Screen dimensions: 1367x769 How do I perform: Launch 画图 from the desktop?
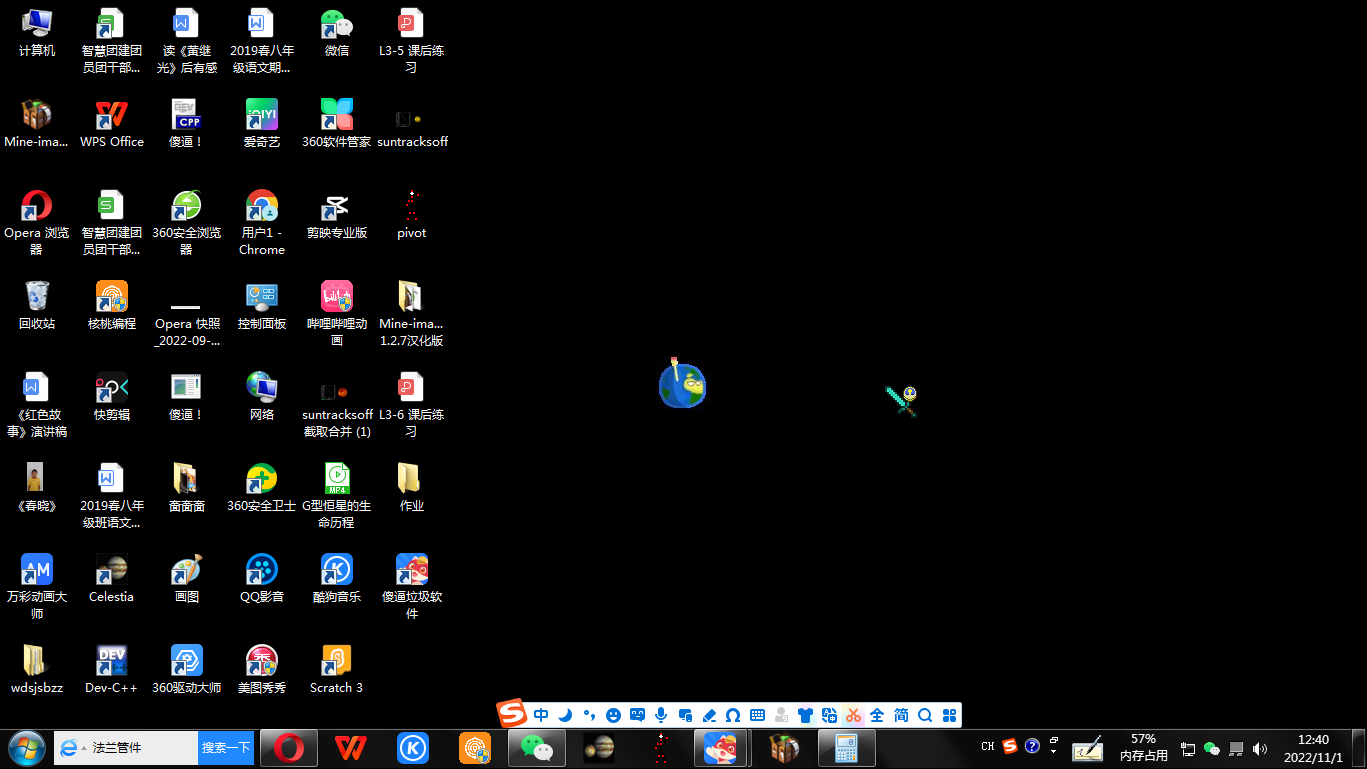click(x=186, y=578)
